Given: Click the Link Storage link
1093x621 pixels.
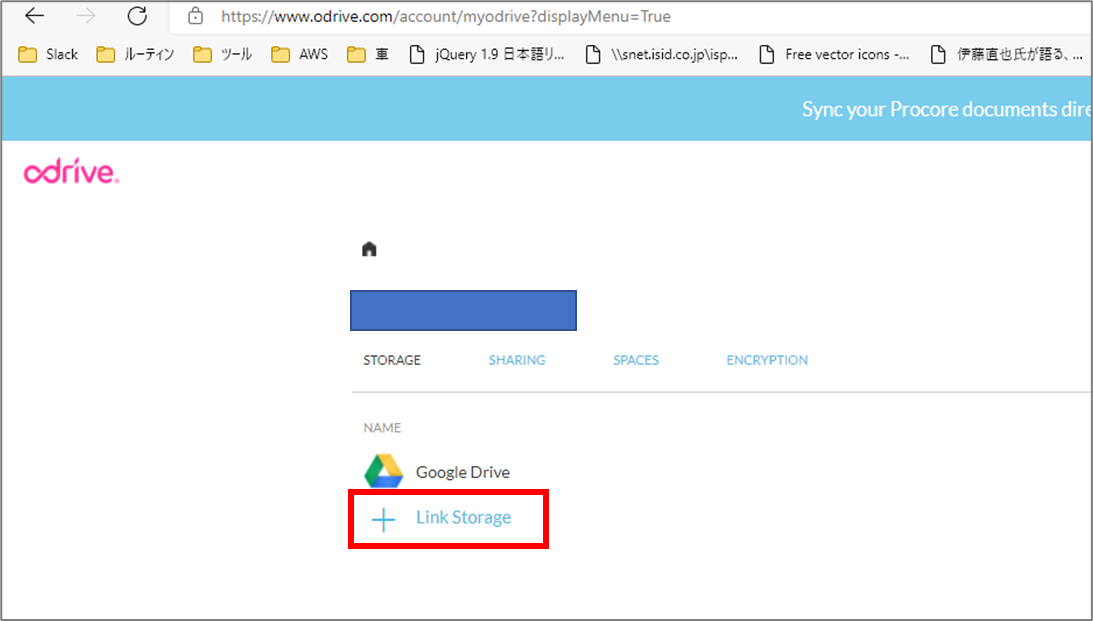Looking at the screenshot, I should pos(464,517).
